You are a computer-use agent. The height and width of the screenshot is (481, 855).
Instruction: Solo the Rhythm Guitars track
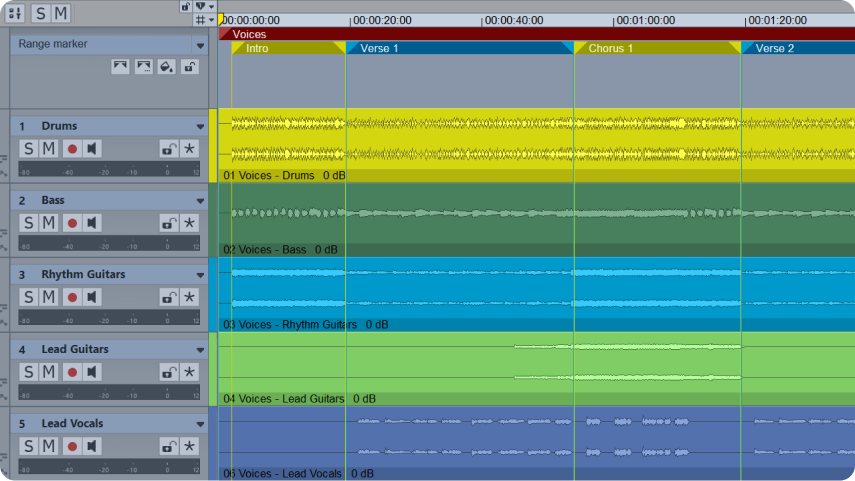tap(29, 297)
